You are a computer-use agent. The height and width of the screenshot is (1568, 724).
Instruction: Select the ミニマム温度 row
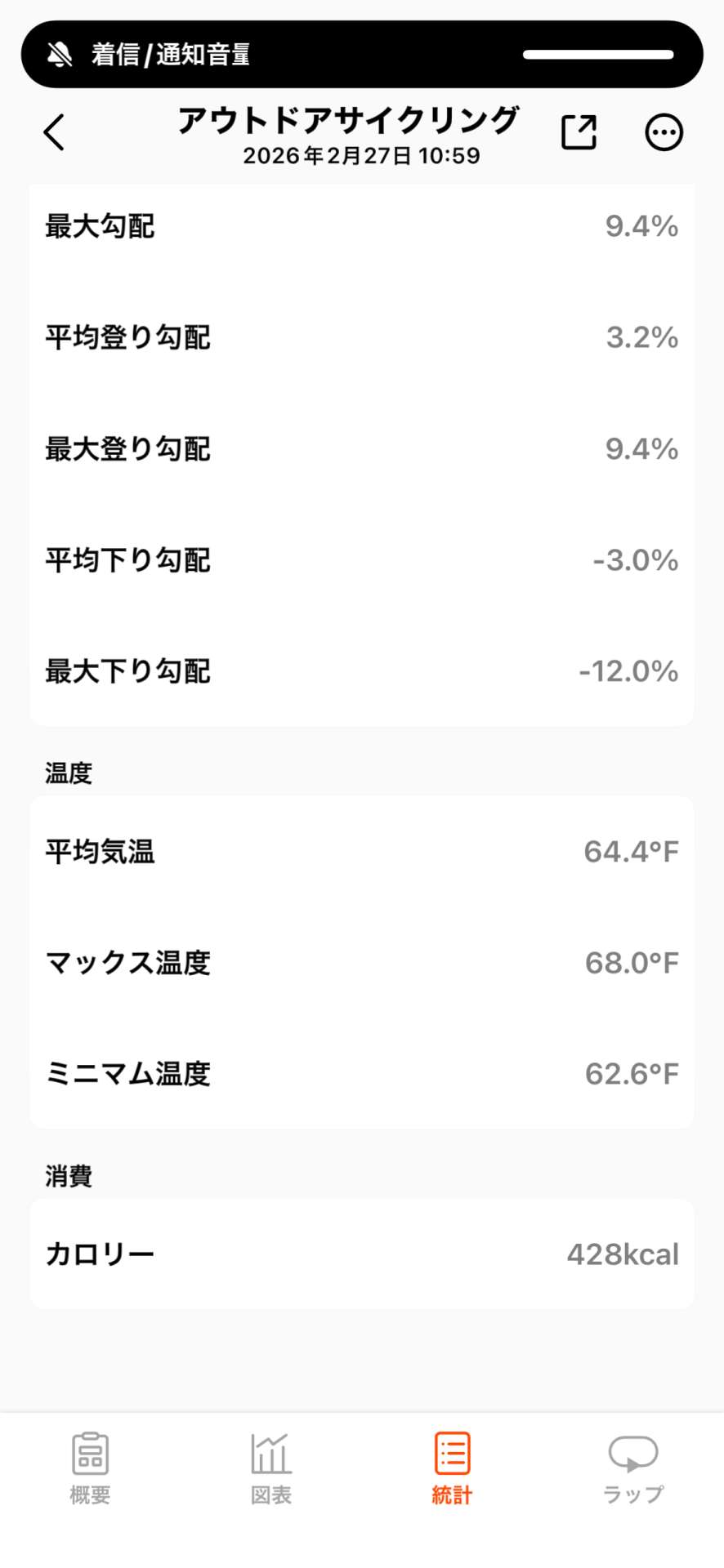tap(362, 1074)
